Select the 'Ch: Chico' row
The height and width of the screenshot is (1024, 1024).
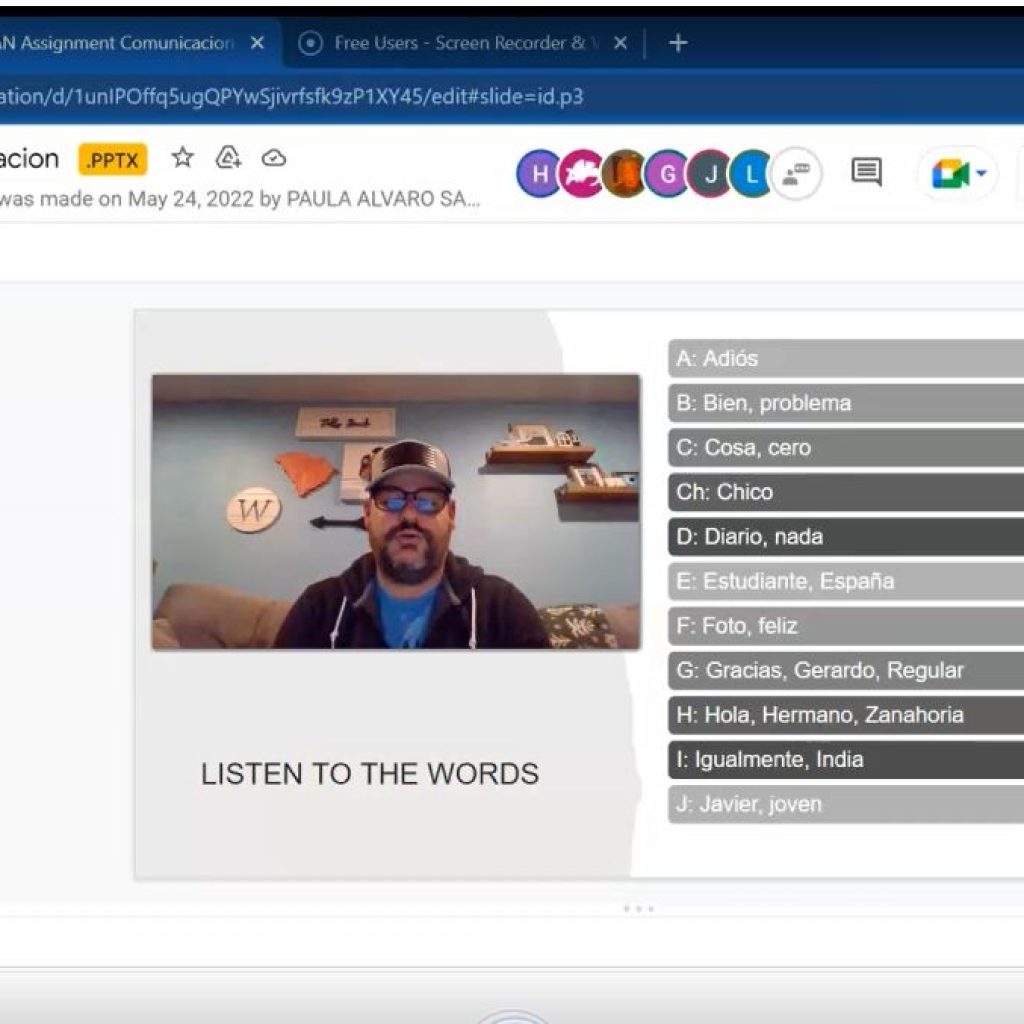[x=846, y=492]
